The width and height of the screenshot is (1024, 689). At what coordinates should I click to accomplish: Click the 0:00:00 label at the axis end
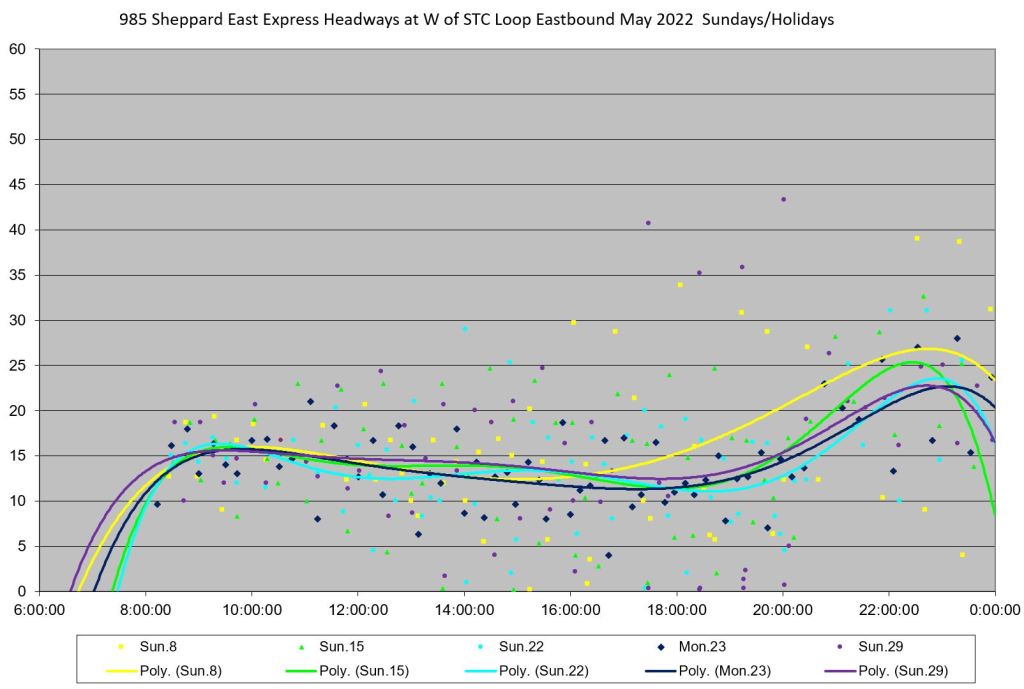995,608
